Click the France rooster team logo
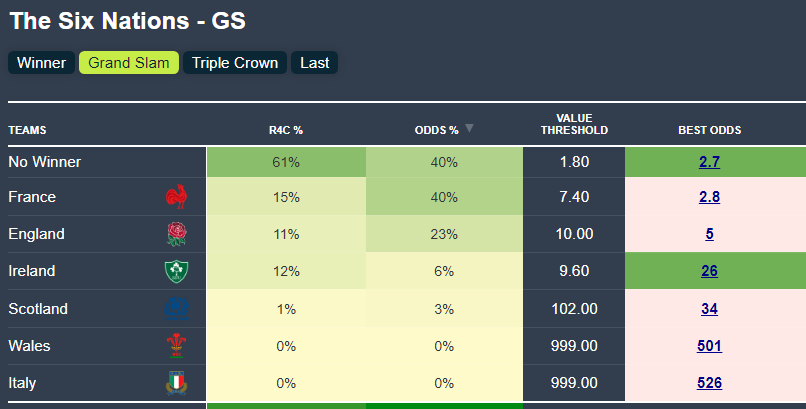Image resolution: width=806 pixels, height=409 pixels. pyautogui.click(x=176, y=197)
